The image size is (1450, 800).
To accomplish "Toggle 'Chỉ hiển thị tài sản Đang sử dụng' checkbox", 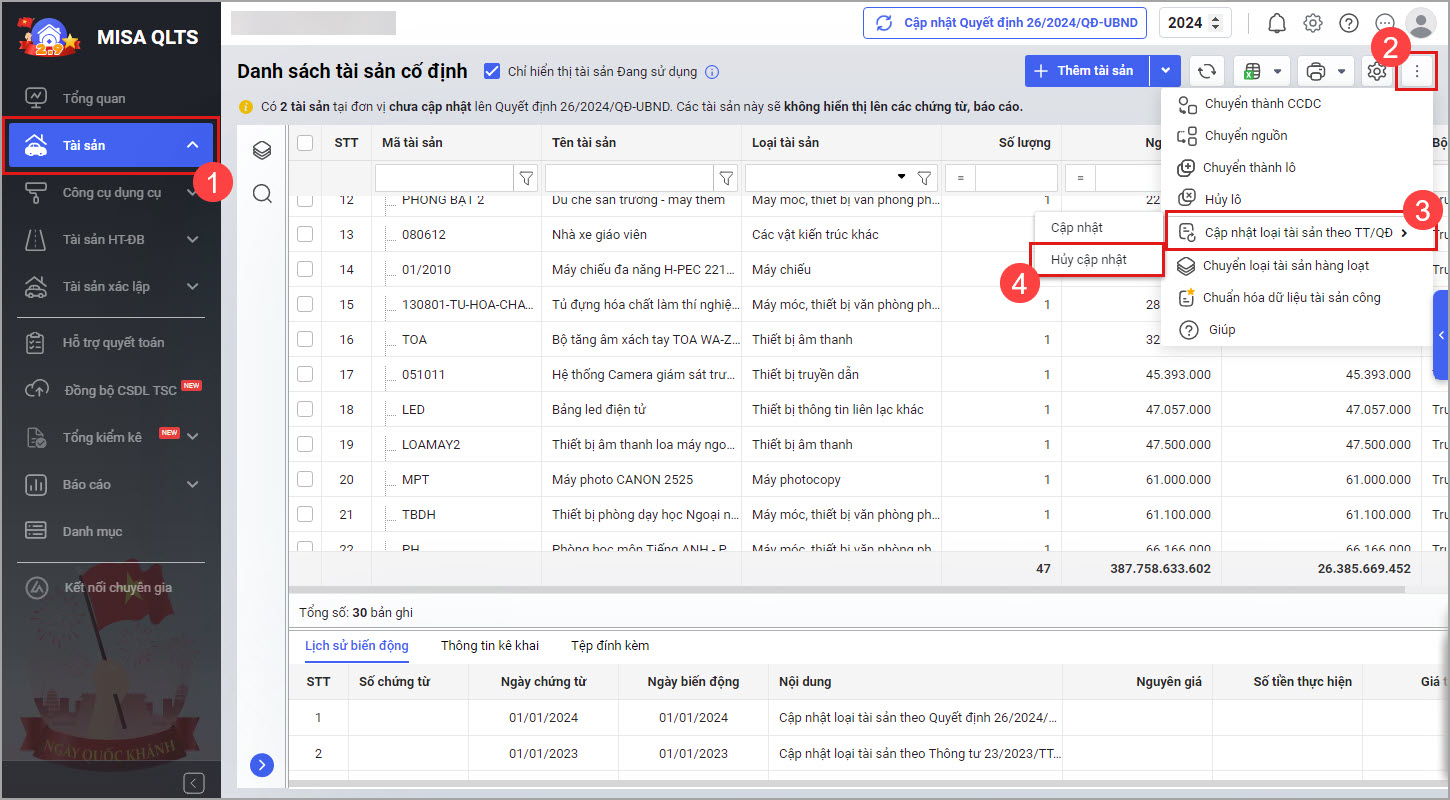I will [x=491, y=71].
